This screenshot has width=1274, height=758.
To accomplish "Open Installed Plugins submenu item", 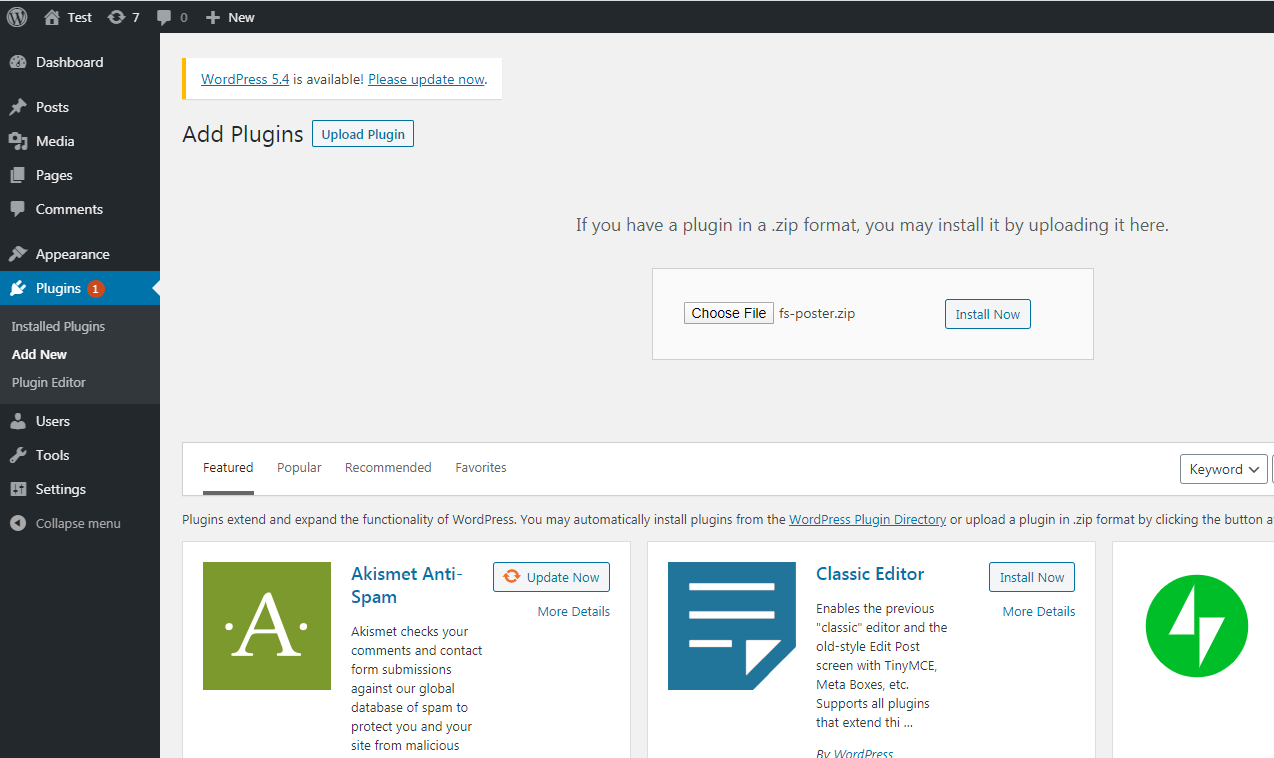I will pyautogui.click(x=58, y=326).
